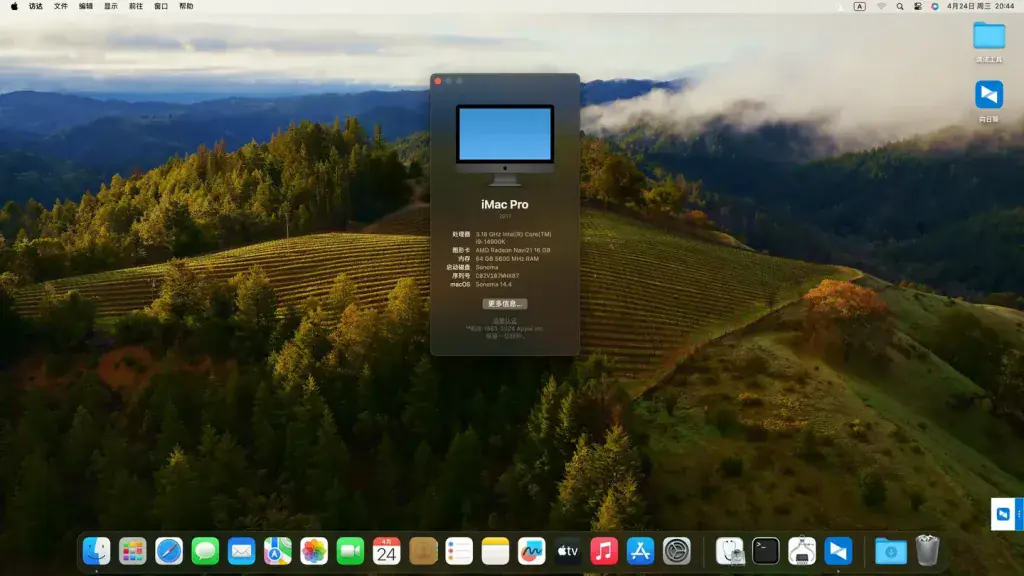This screenshot has width=1024, height=576.
Task: Open the Notes app in Dock
Action: (495, 551)
